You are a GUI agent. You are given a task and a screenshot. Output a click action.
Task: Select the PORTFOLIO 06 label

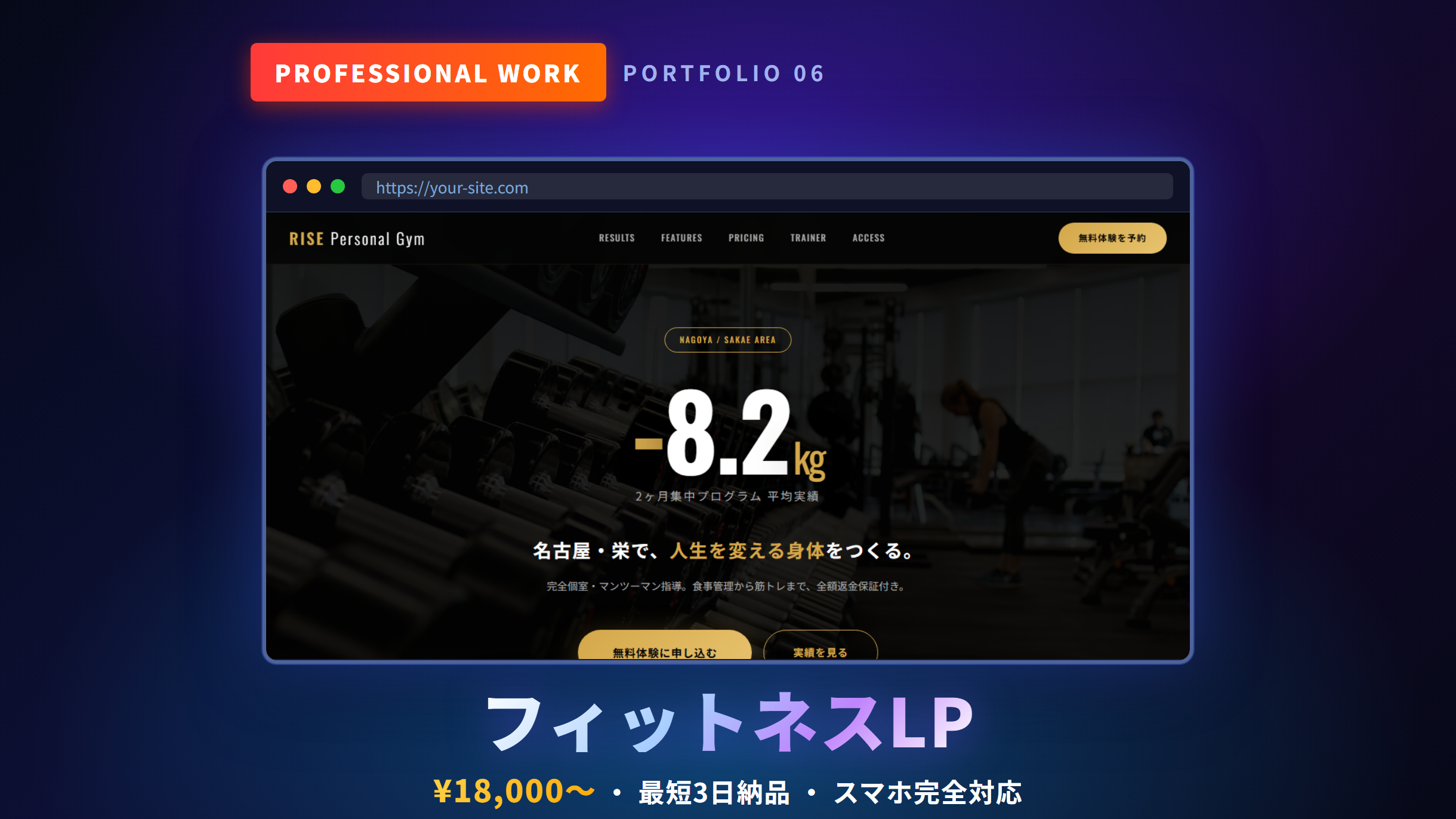pos(724,73)
